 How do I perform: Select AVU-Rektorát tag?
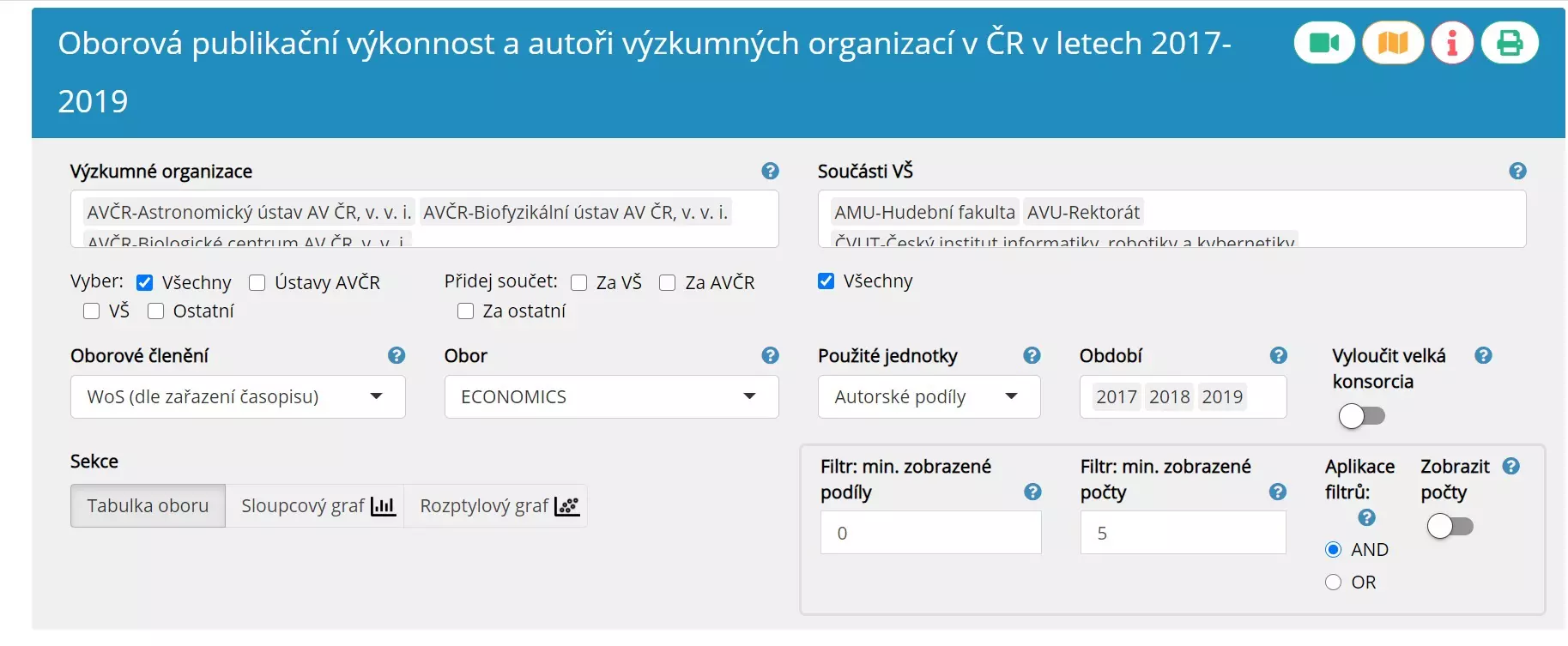tap(1083, 212)
